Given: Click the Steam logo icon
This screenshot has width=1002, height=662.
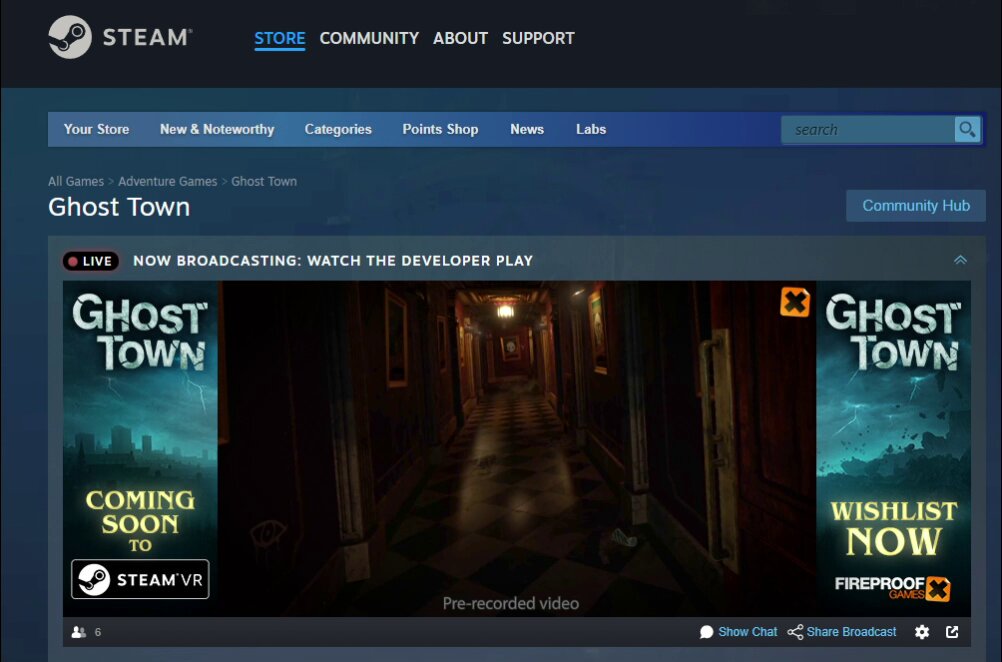Looking at the screenshot, I should [x=70, y=37].
